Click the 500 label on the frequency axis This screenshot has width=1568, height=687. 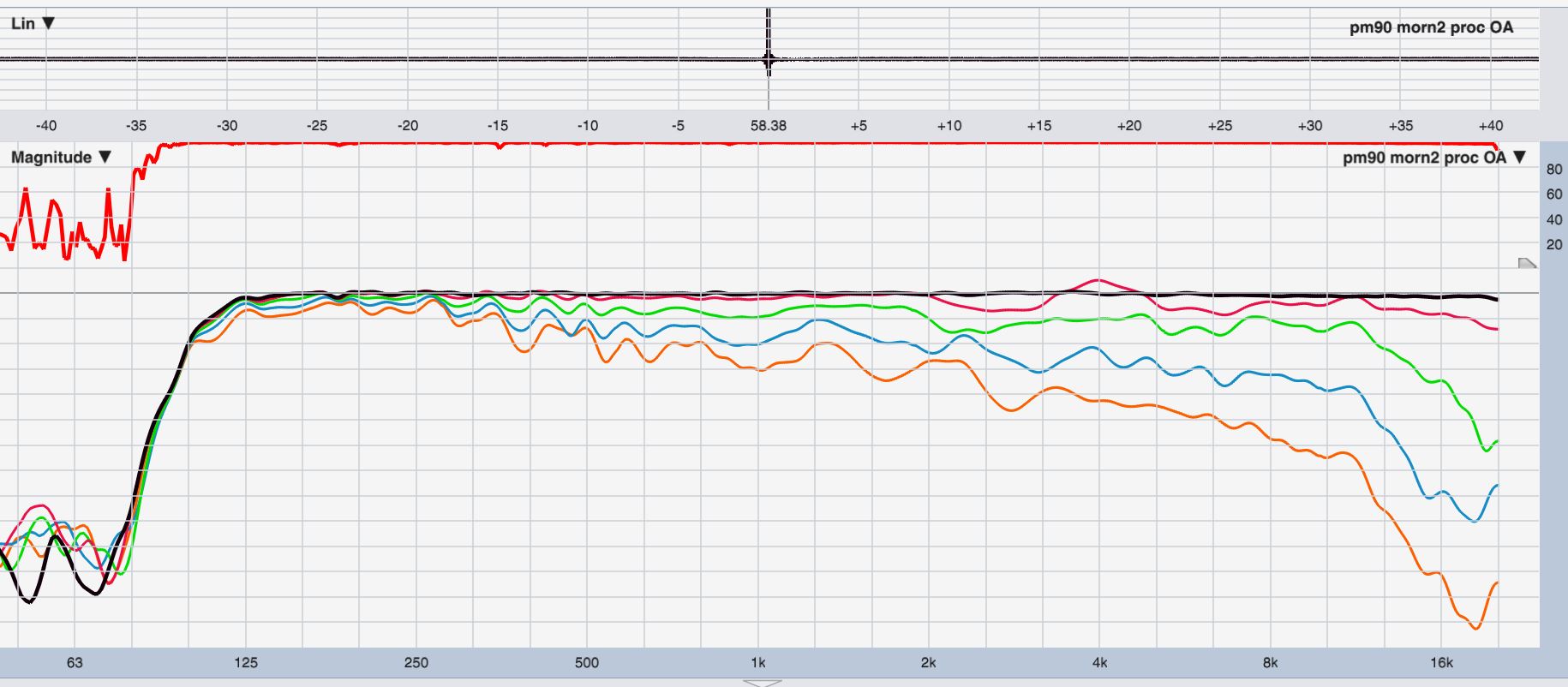(x=586, y=663)
